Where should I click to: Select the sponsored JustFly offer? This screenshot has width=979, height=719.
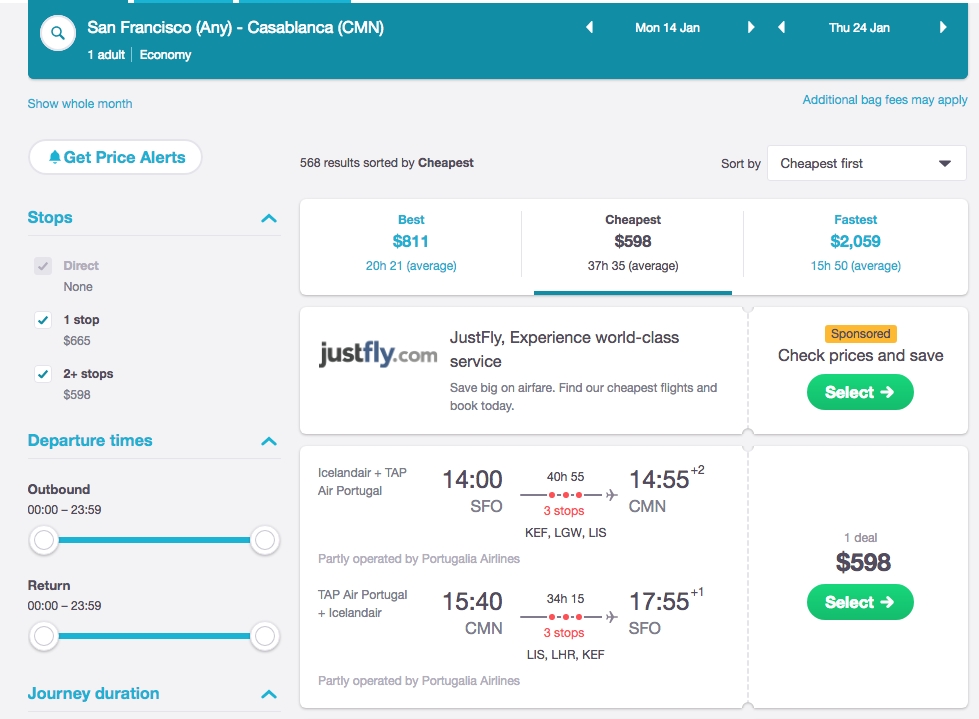(x=860, y=392)
